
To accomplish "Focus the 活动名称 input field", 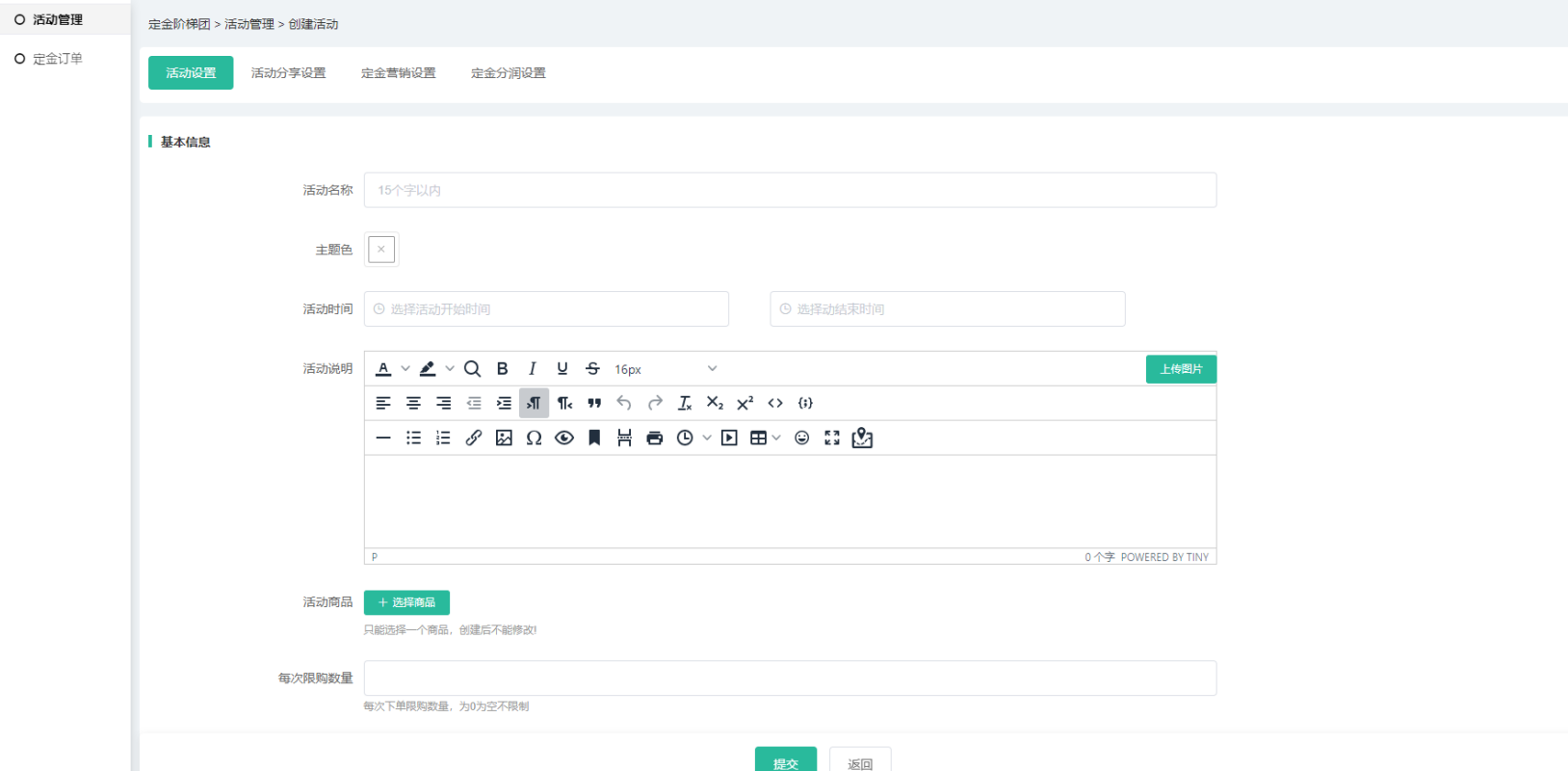I will 790,191.
